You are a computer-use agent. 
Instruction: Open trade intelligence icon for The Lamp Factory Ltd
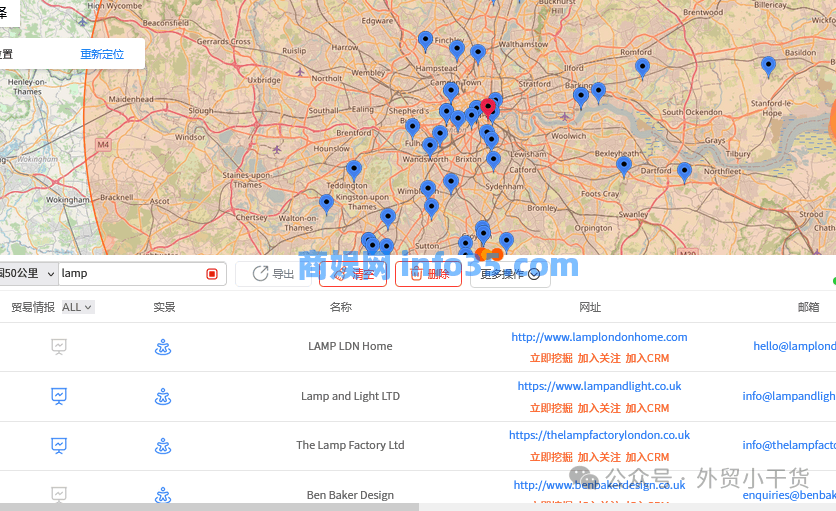click(x=59, y=445)
